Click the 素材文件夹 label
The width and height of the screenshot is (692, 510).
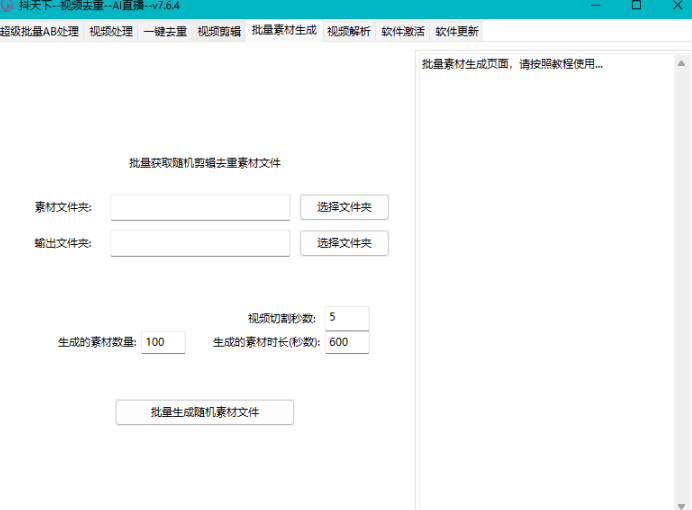[x=63, y=207]
